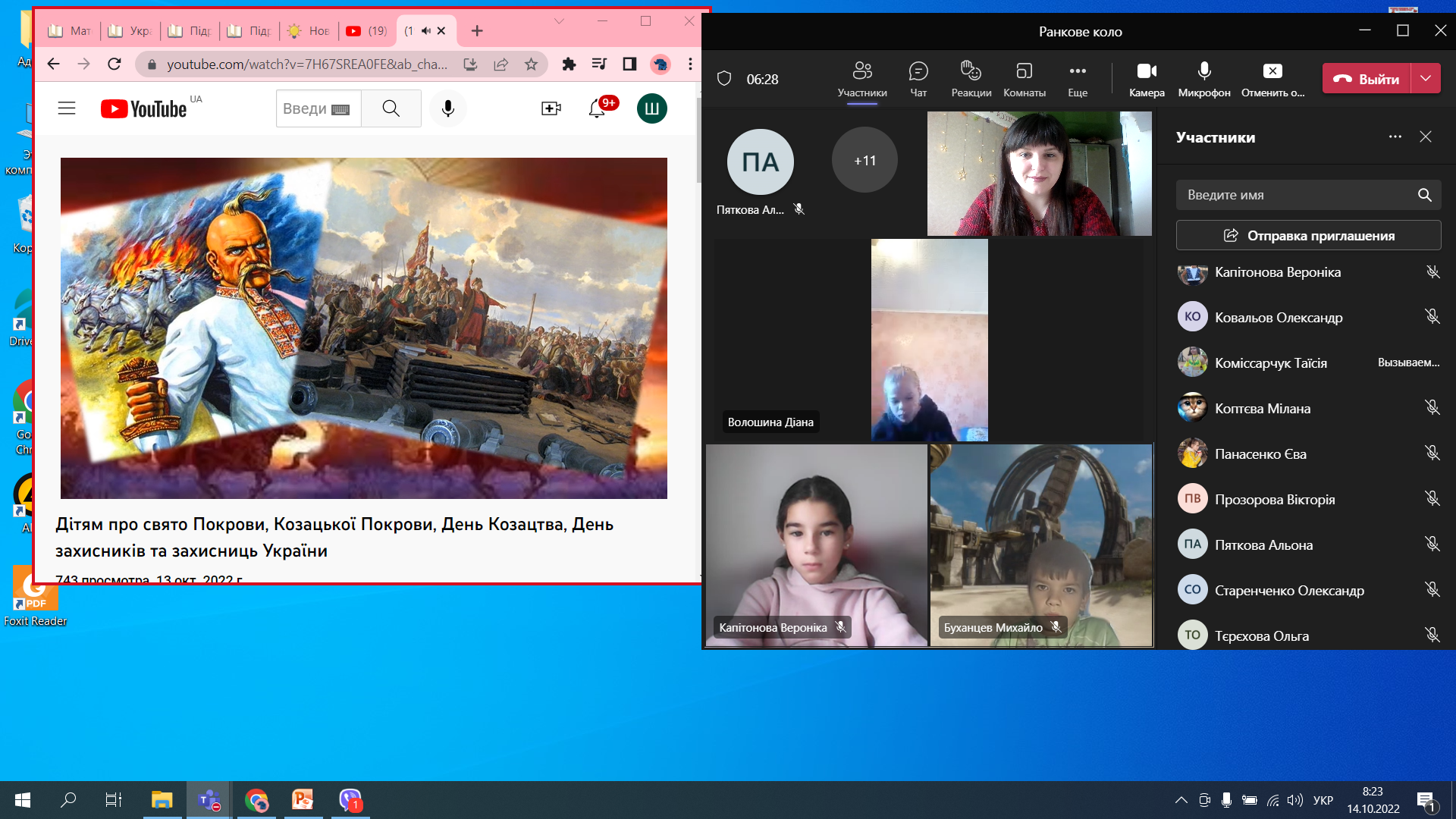Open Chrome extensions puzzle icon
This screenshot has height=819, width=1456.
tap(569, 64)
